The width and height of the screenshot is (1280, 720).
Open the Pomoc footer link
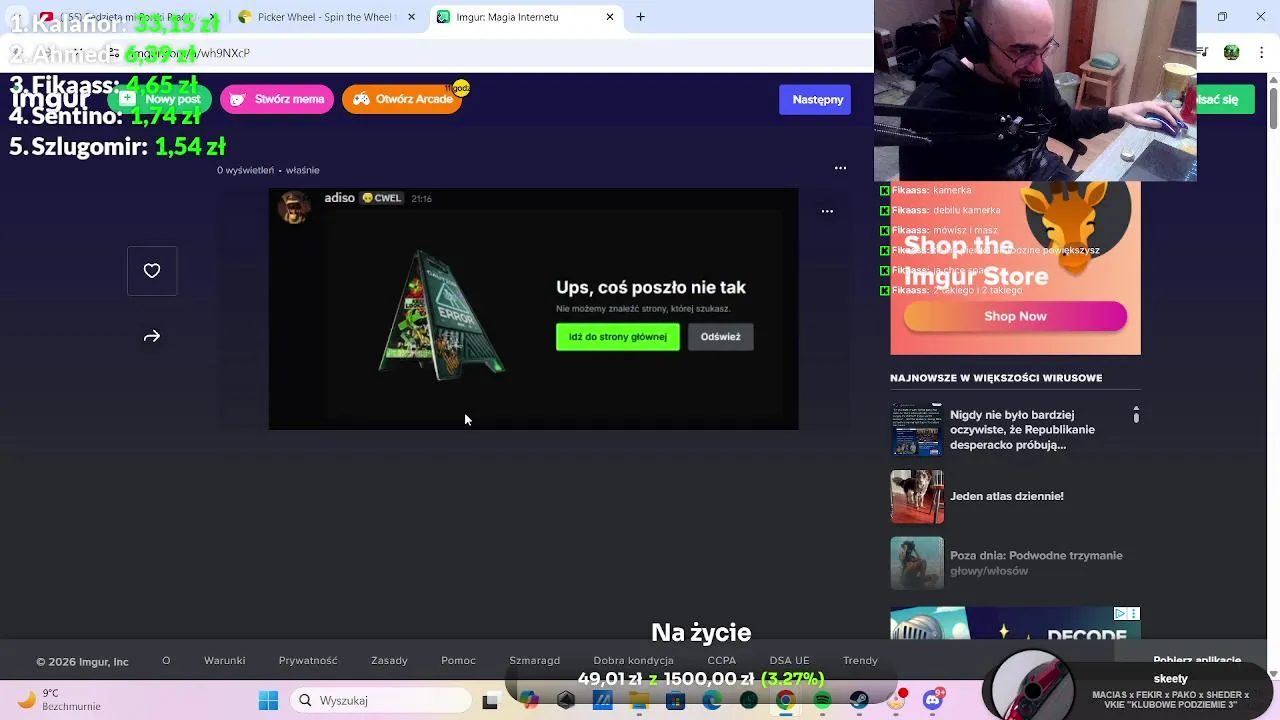click(x=458, y=661)
